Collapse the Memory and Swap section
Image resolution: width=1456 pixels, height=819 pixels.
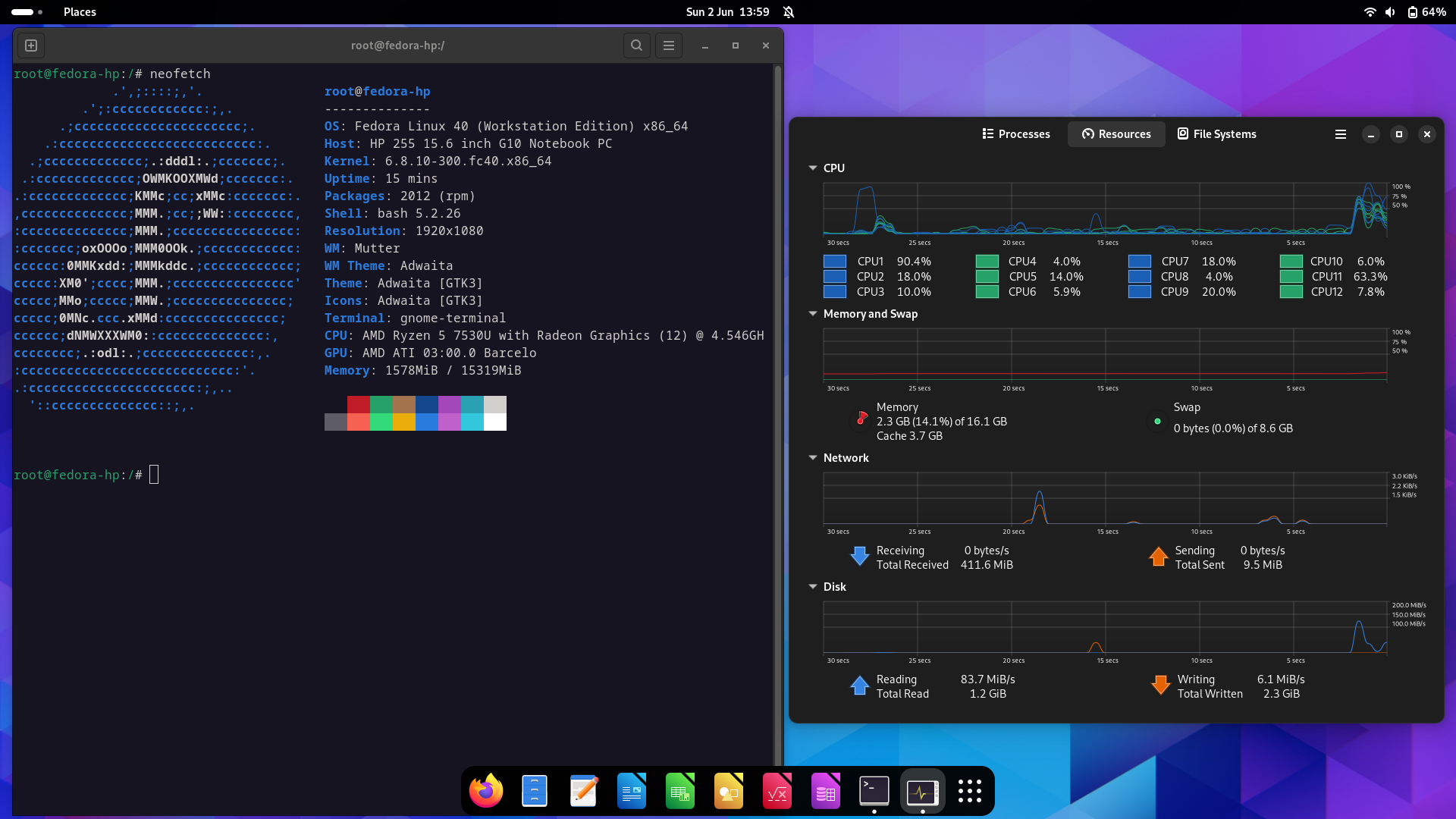813,314
